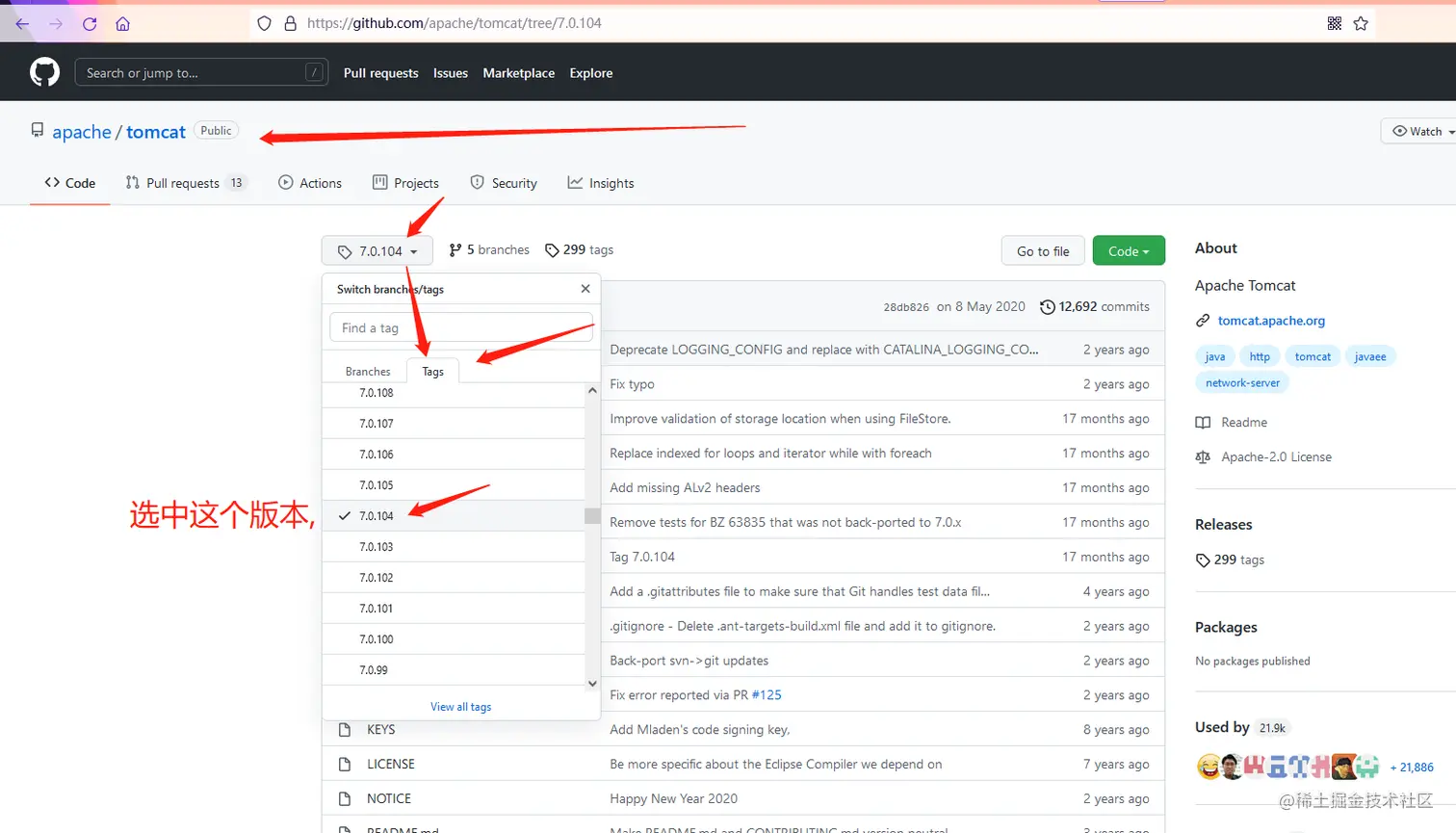This screenshot has width=1456, height=833.
Task: Expand the green Code dropdown button
Action: pyautogui.click(x=1129, y=251)
